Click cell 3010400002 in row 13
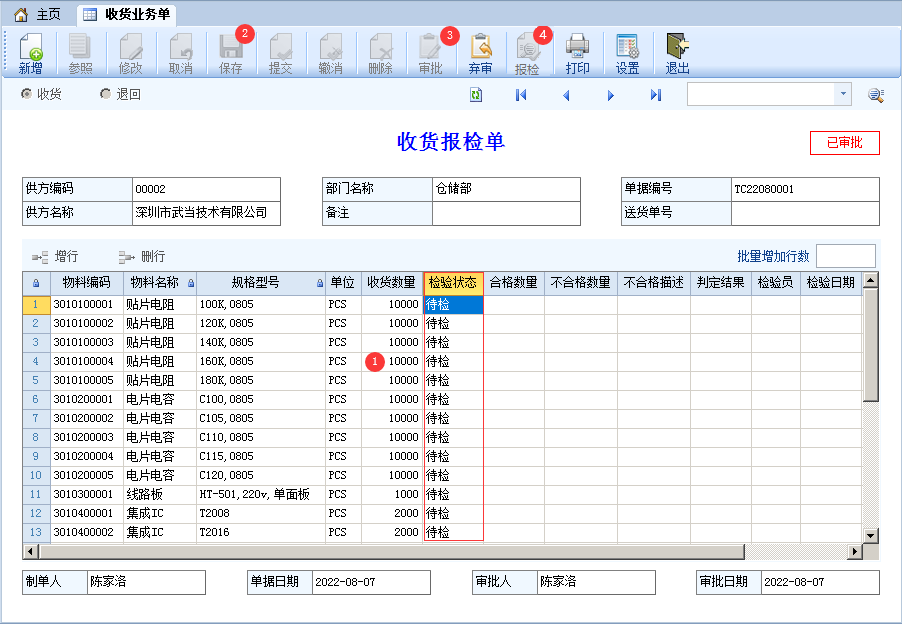Screen dimensions: 902x624 86,532
